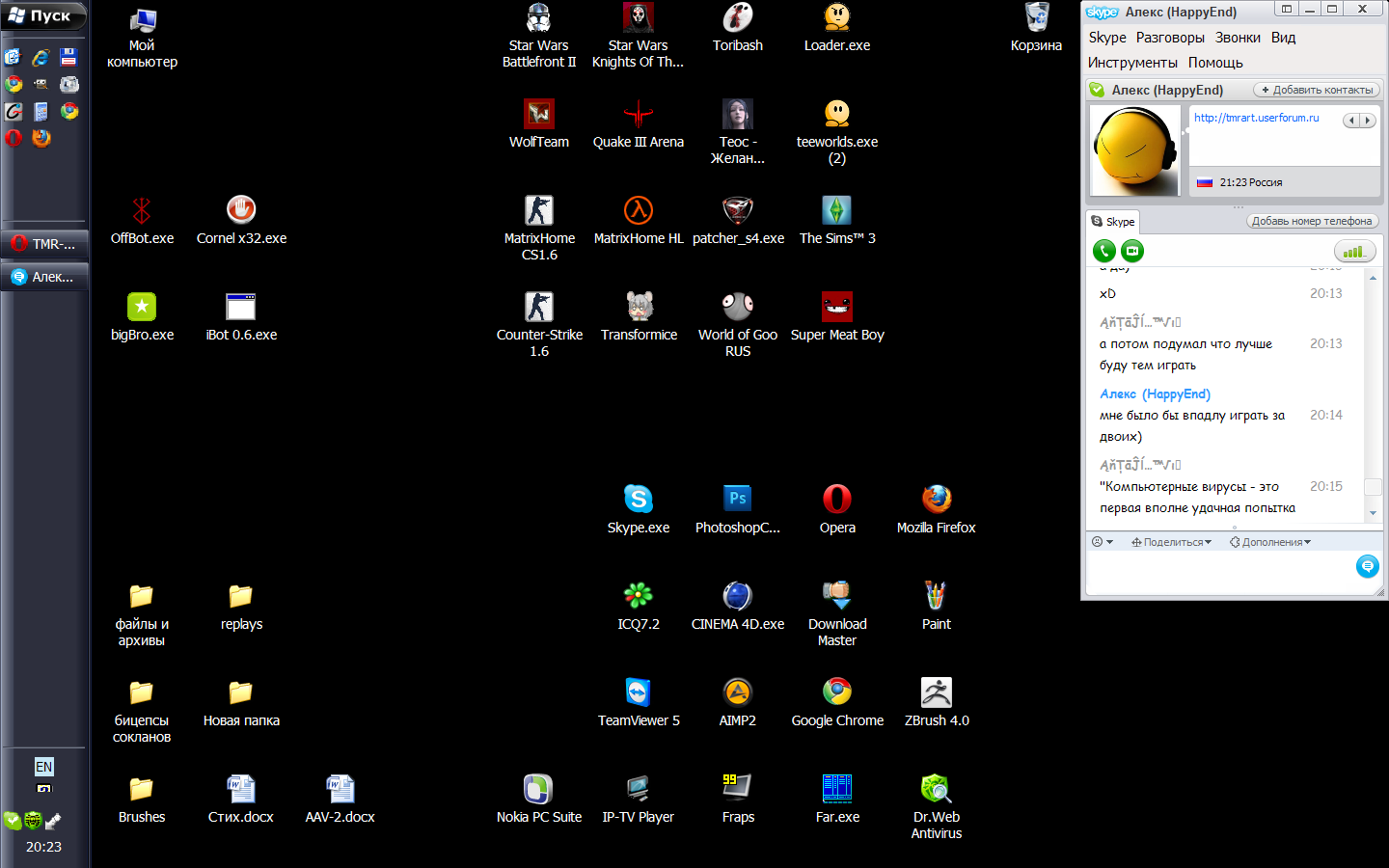
Task: Select the ZBrush 4.0 icon
Action: pos(937,703)
